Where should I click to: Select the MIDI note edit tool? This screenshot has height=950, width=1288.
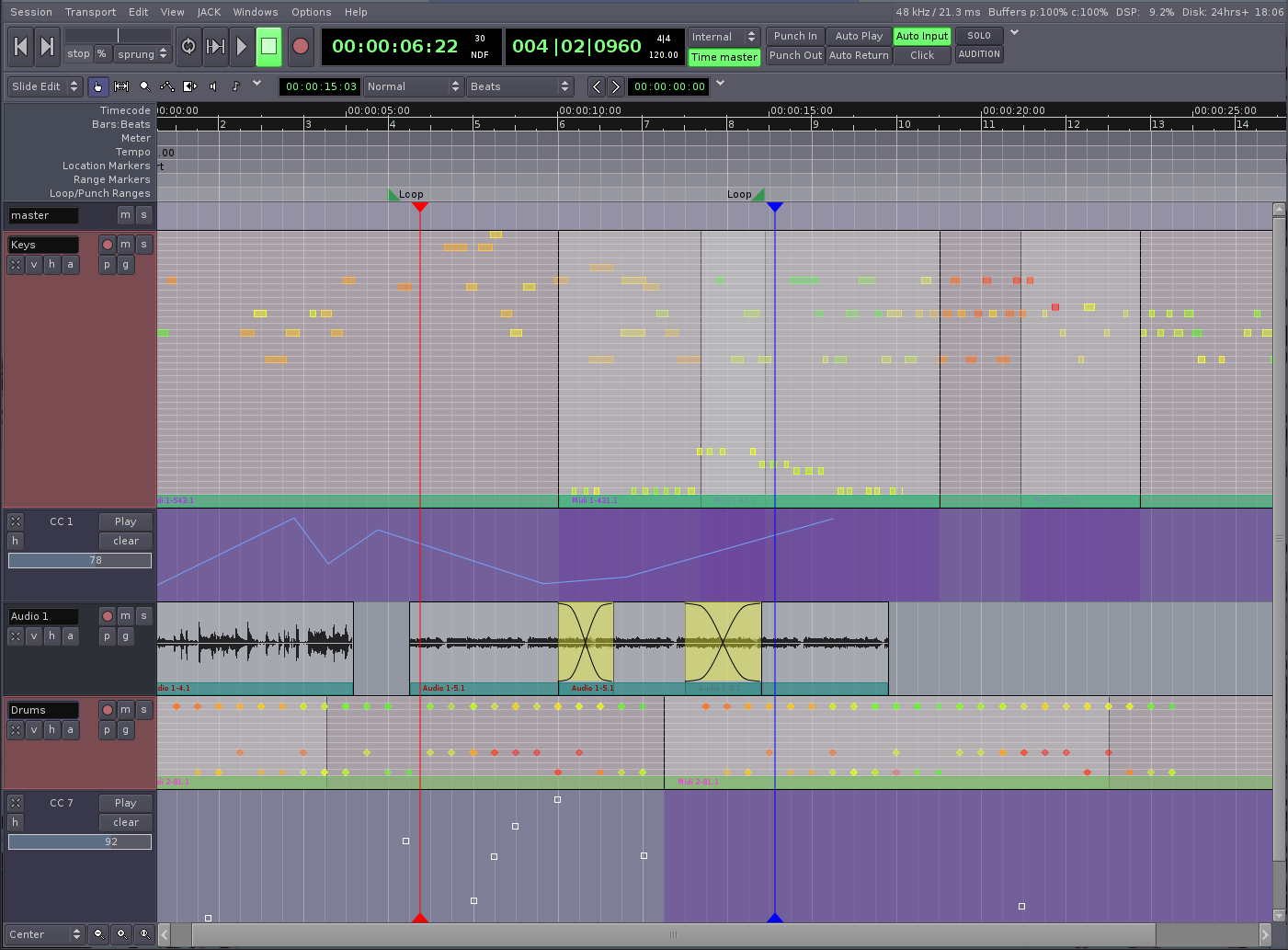[x=236, y=86]
